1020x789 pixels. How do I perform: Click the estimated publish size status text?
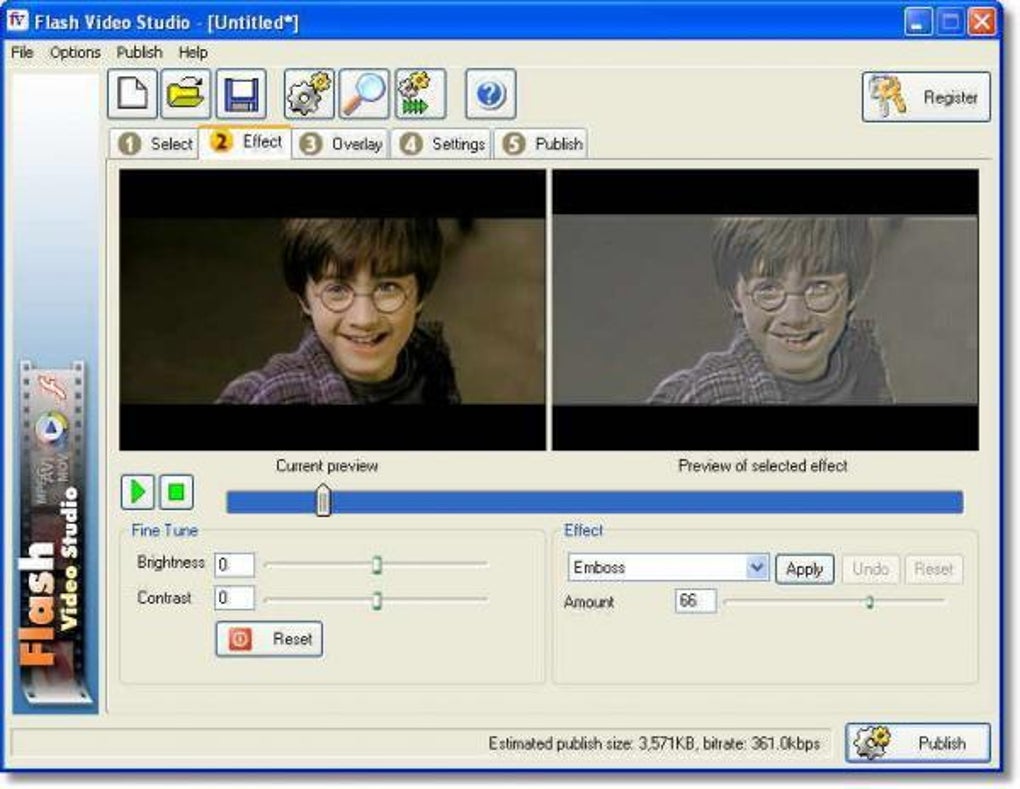(654, 743)
